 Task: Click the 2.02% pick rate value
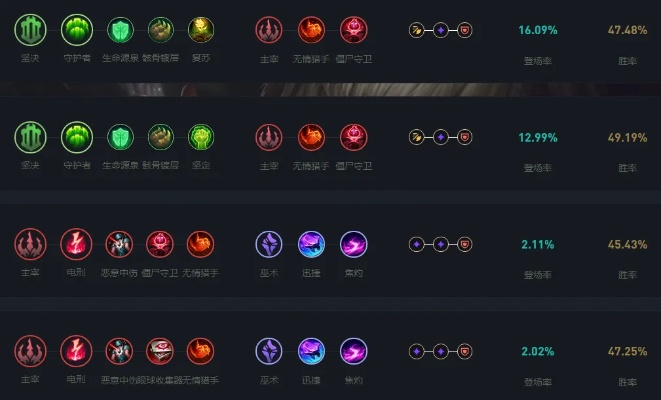pyautogui.click(x=537, y=351)
